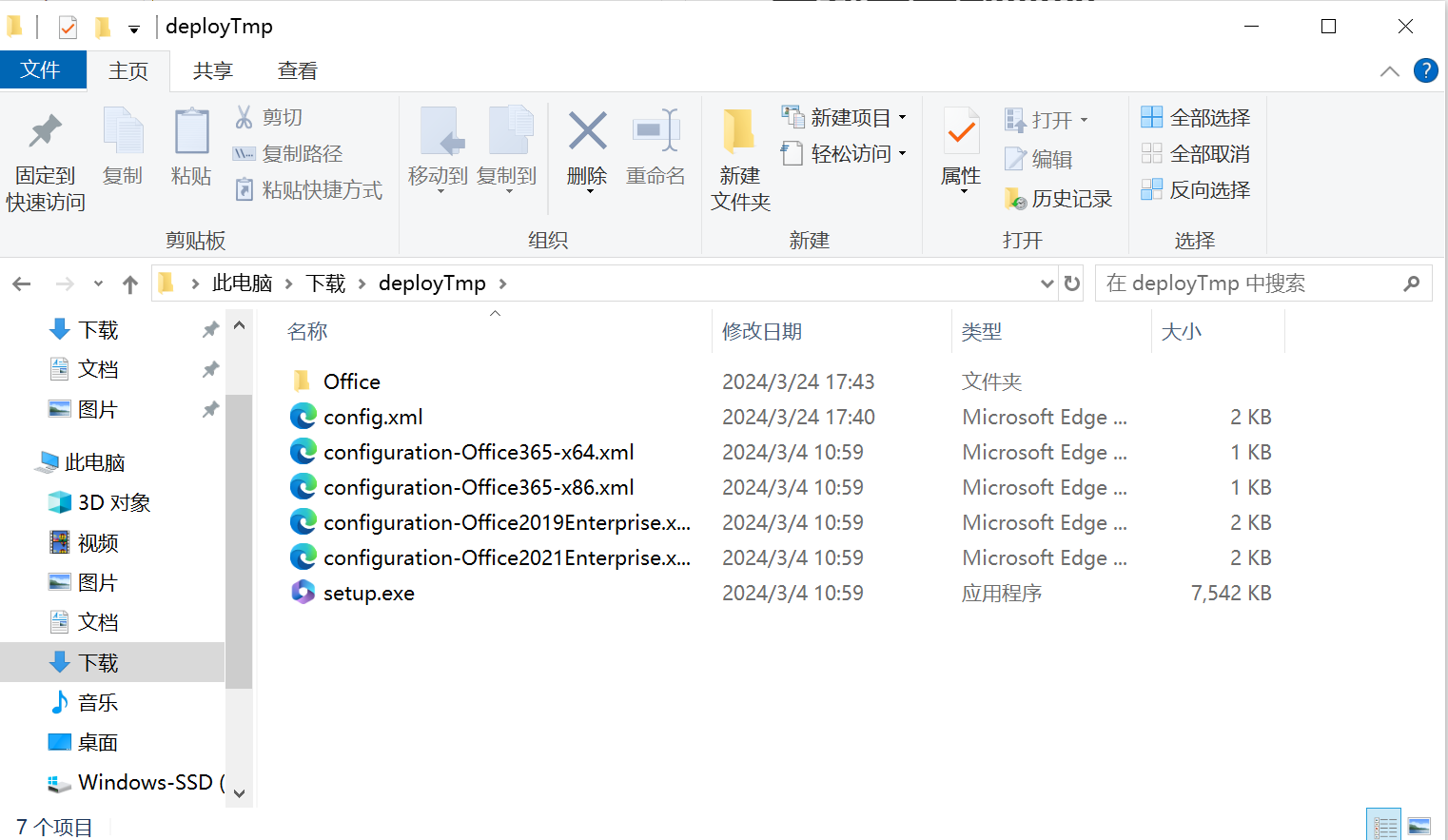Click Select all (全部选择)

pyautogui.click(x=1195, y=117)
